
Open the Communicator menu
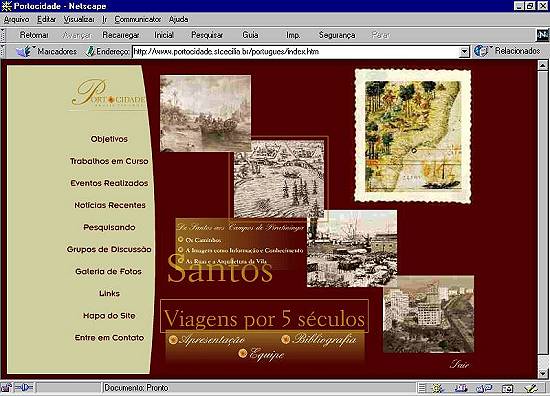[138, 19]
